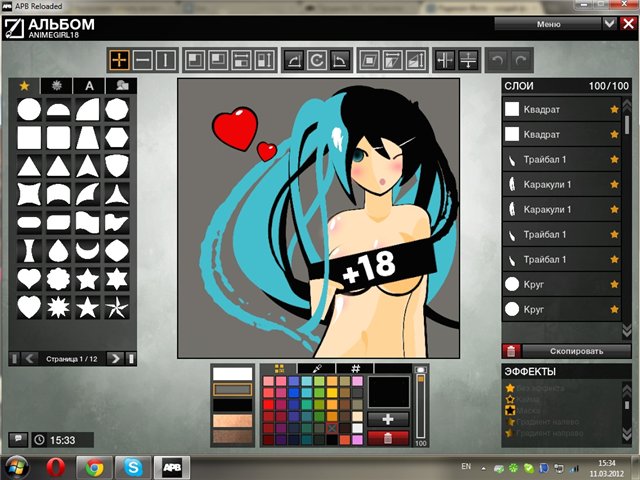Go to next shape page arrow
The height and width of the screenshot is (480, 640).
click(116, 358)
